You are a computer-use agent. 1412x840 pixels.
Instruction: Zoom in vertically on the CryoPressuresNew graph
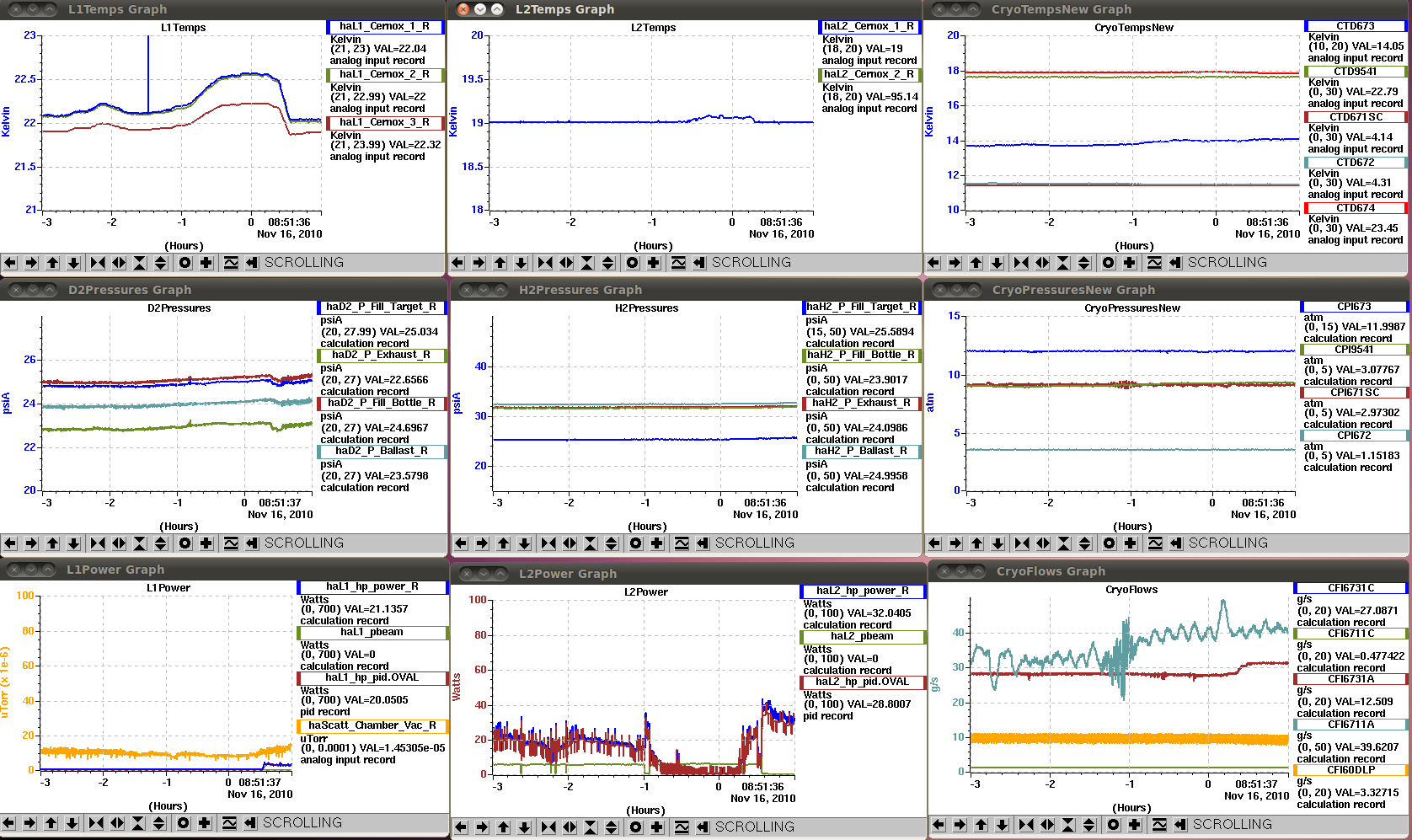click(x=1064, y=543)
